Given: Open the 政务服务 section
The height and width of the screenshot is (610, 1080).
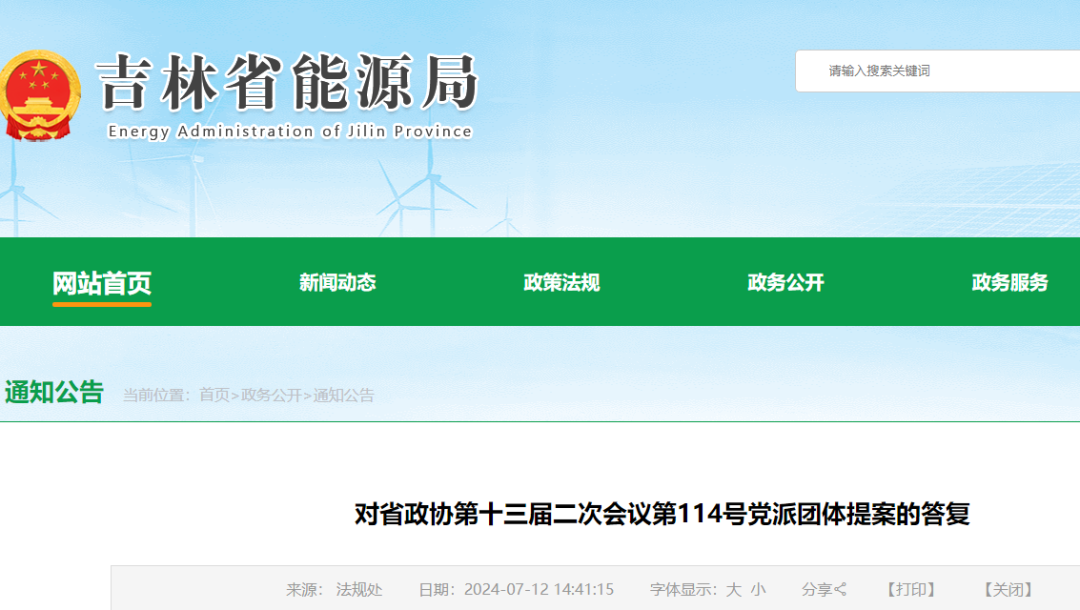Looking at the screenshot, I should [x=1007, y=283].
